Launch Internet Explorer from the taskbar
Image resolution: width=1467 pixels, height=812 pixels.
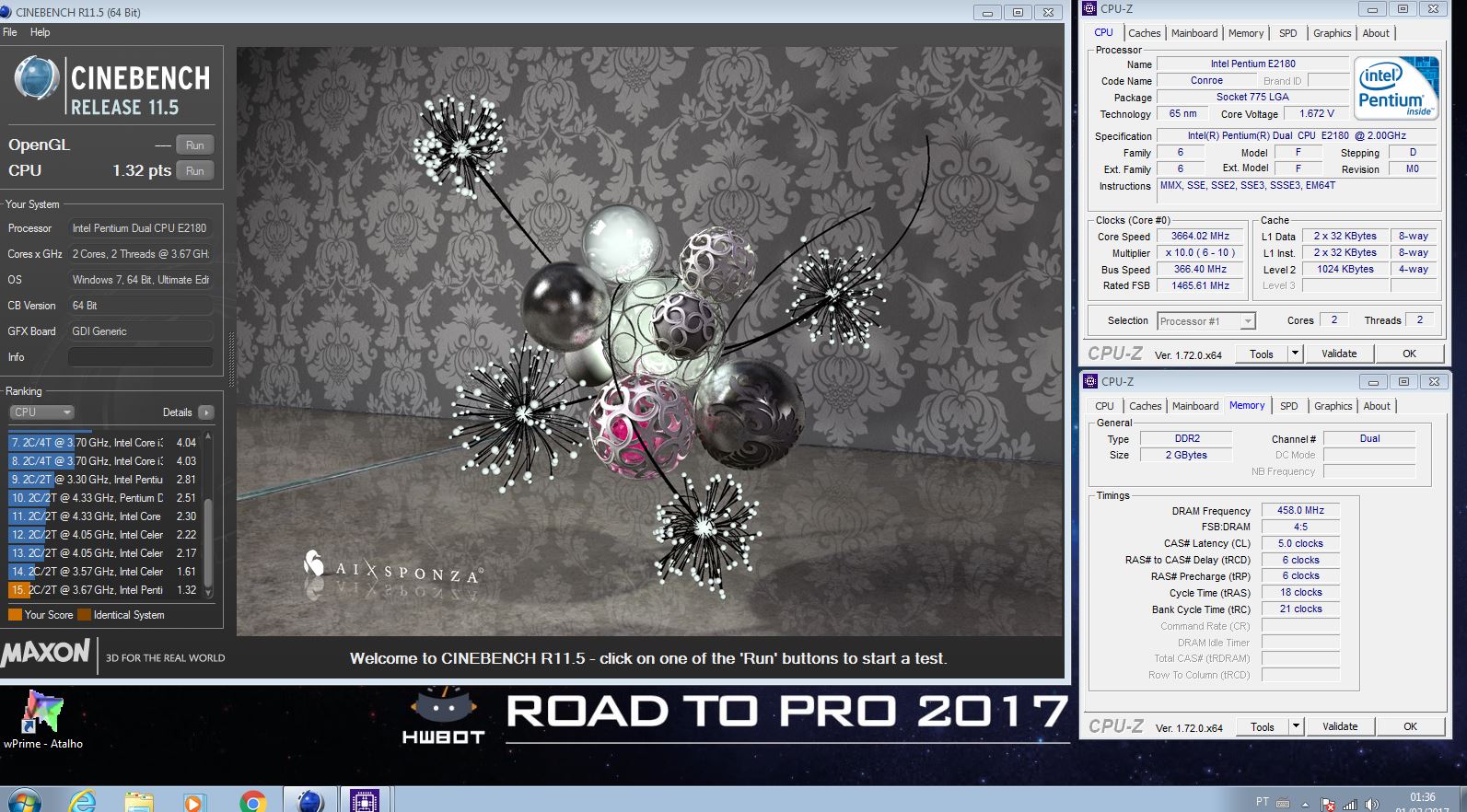pos(83,802)
